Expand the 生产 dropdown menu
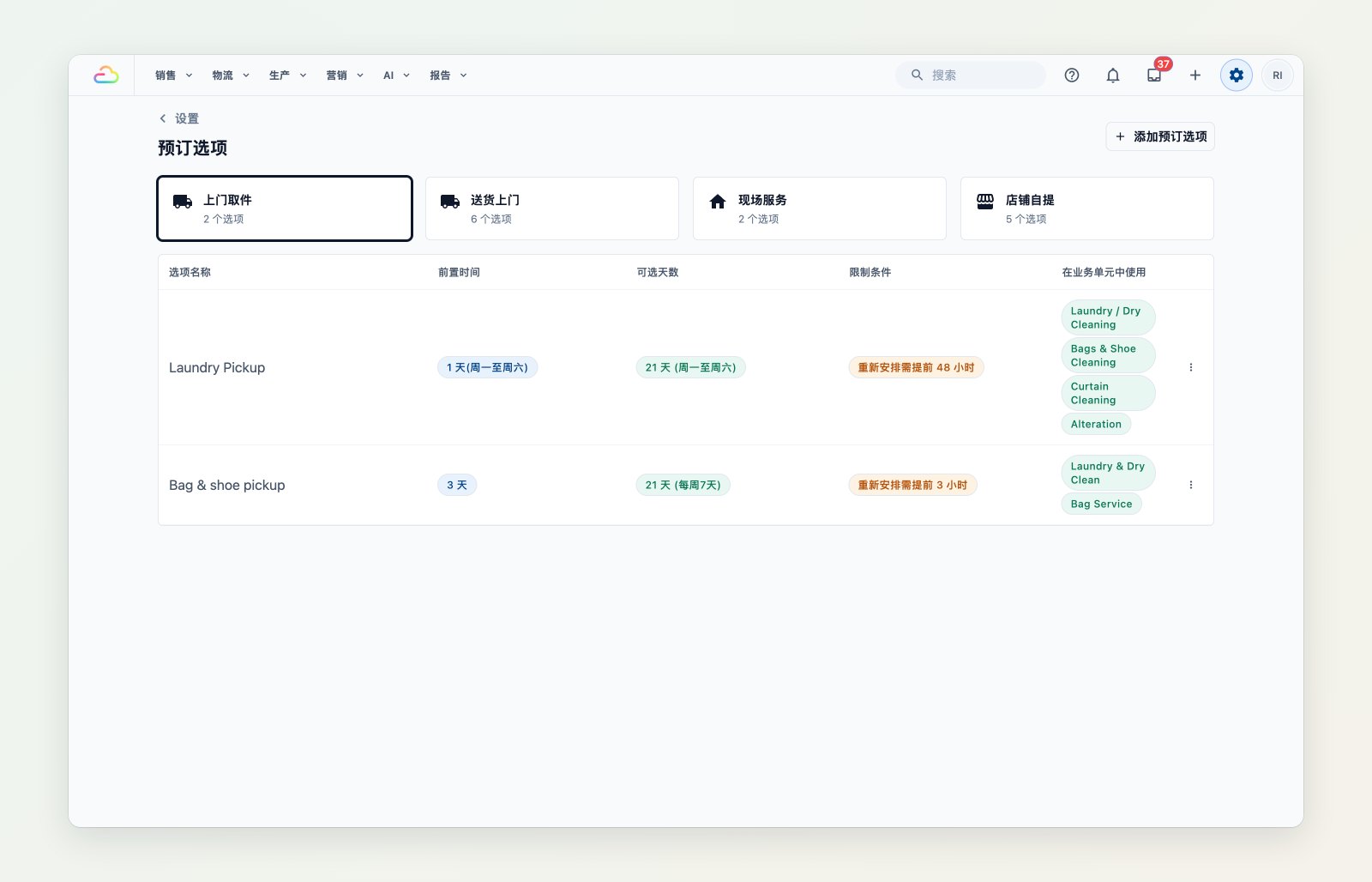The width and height of the screenshot is (1372, 882). click(x=287, y=76)
